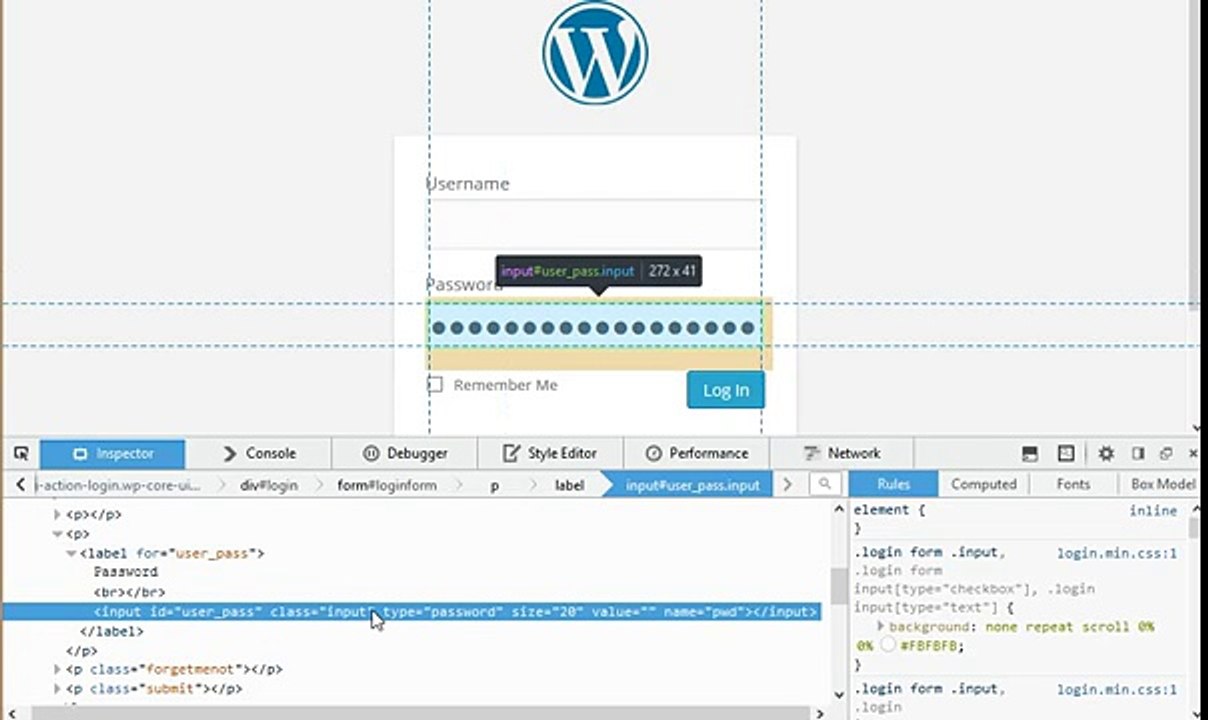Screen dimensions: 1208x720
Task: Click the <br></br> markup line
Action: (x=129, y=592)
